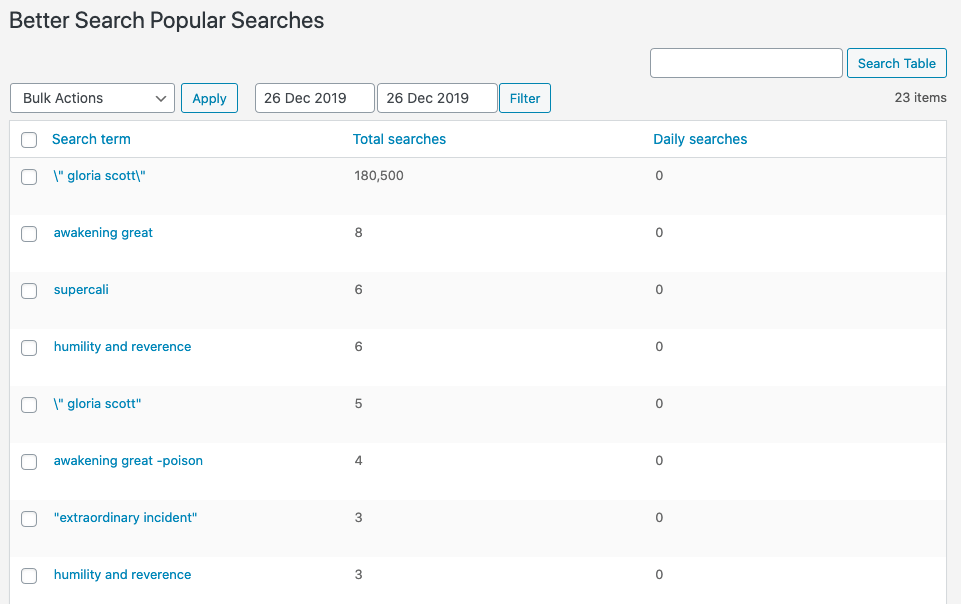The height and width of the screenshot is (604, 961).
Task: Click total searches value 4 for awakening great -poison
Action: [x=359, y=461]
